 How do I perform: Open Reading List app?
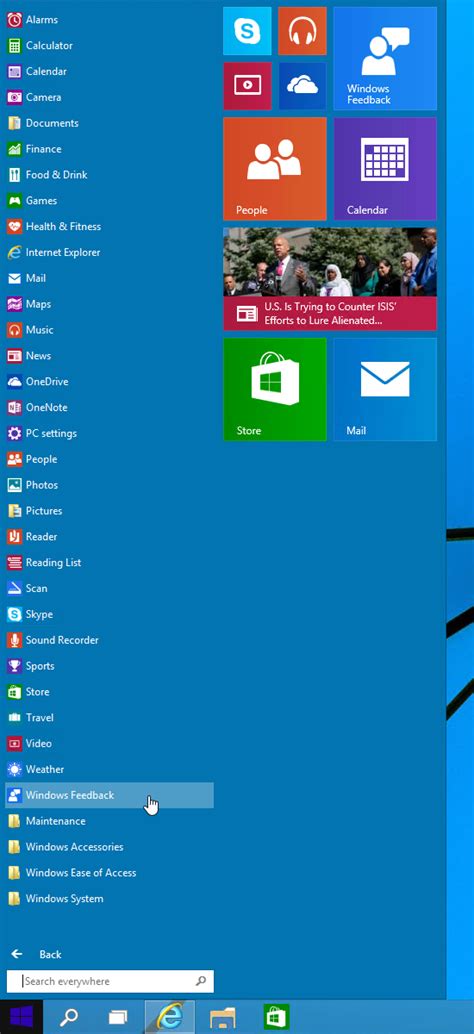point(109,563)
